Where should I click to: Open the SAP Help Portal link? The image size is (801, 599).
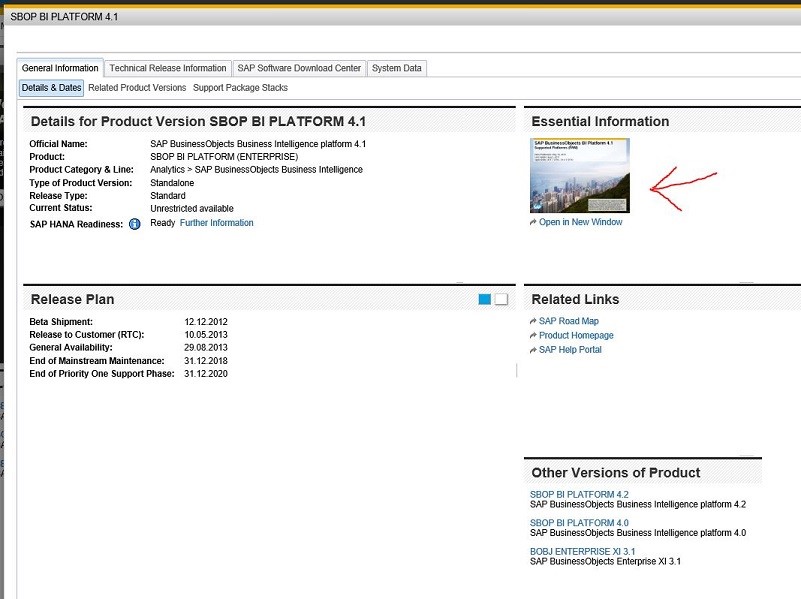(x=570, y=350)
